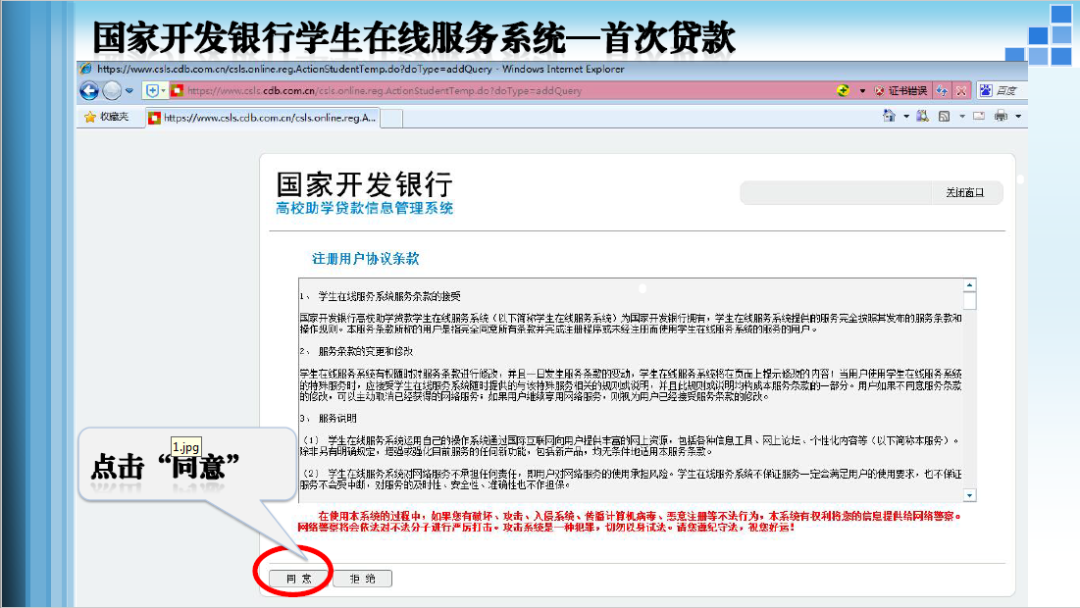Expand the Print dropdown arrow

tap(1018, 117)
